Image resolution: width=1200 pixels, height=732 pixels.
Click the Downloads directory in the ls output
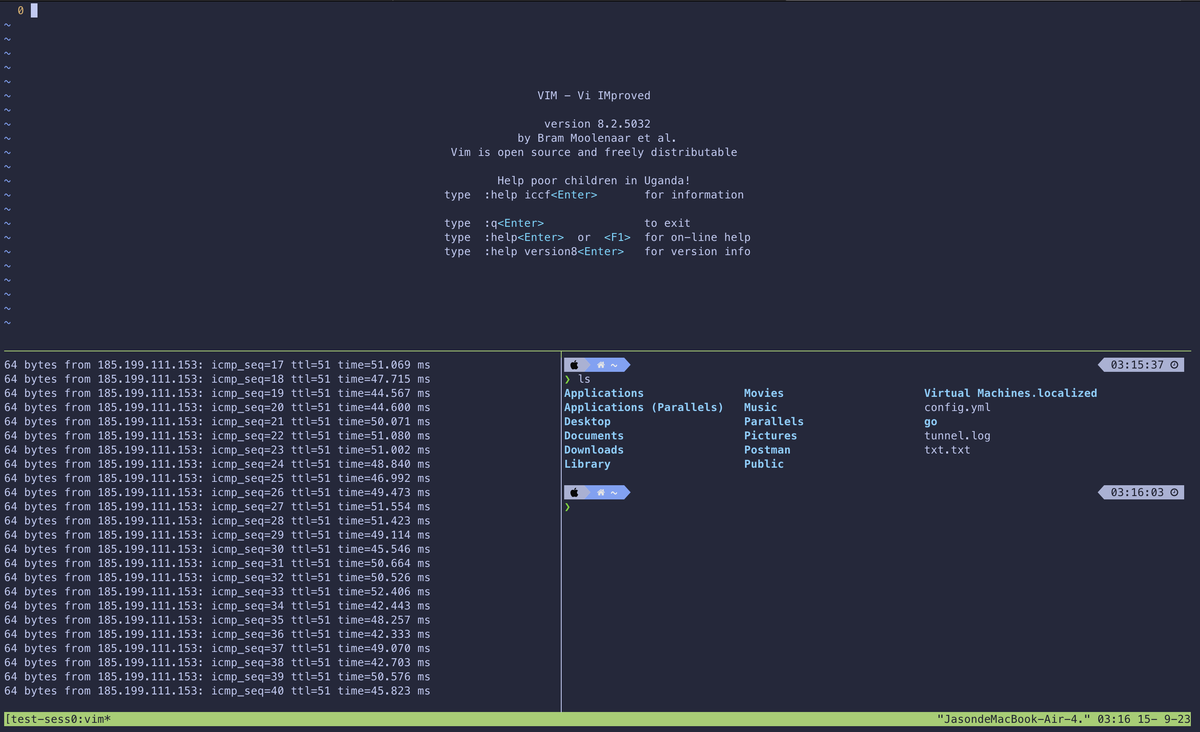[x=593, y=450]
